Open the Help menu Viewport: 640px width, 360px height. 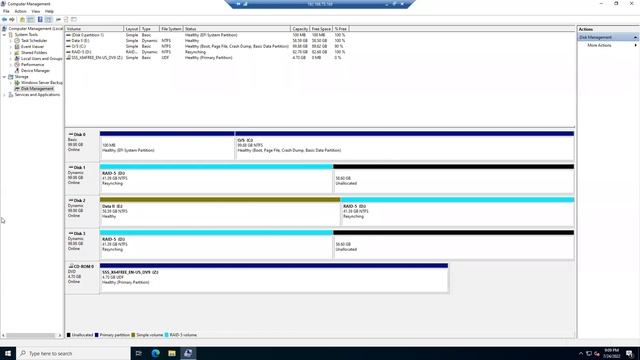tap(49, 11)
